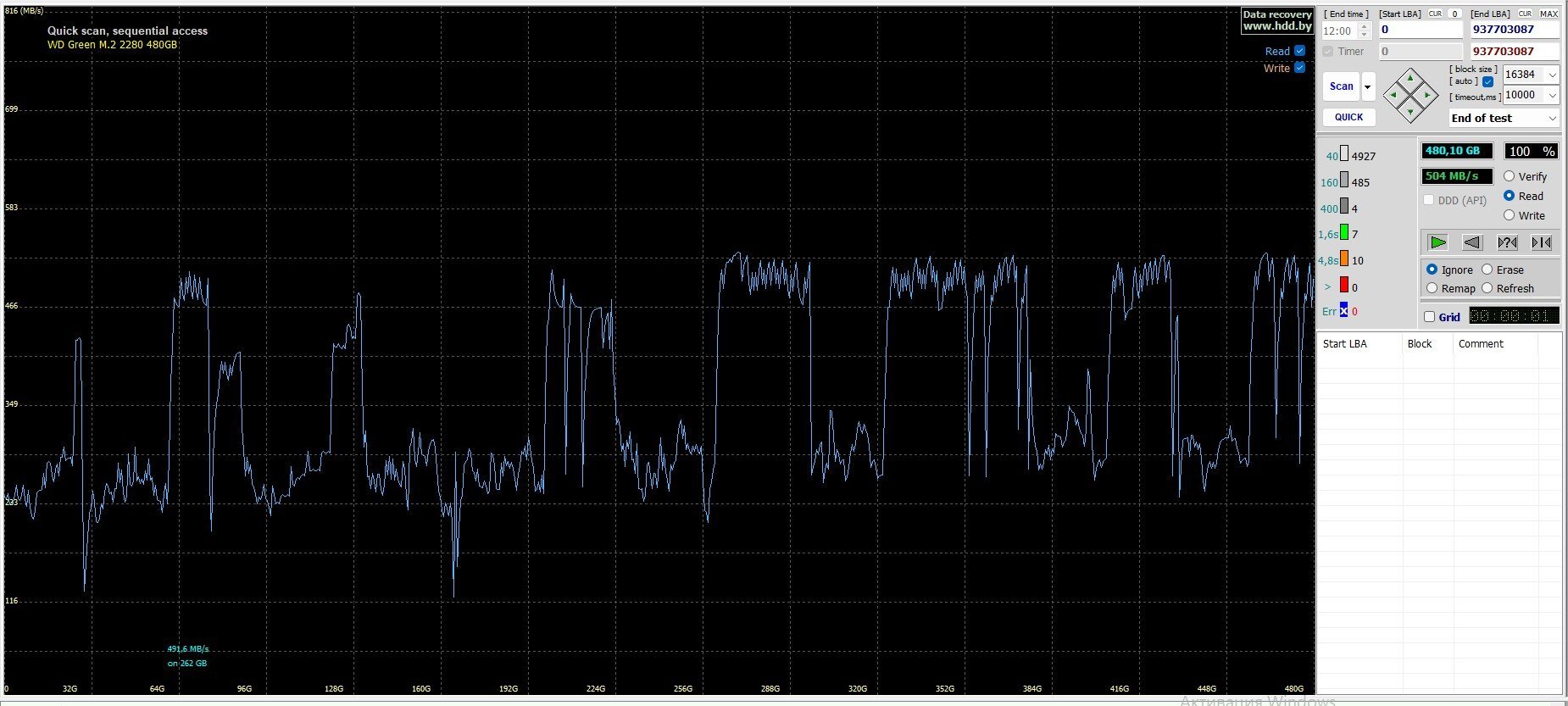The height and width of the screenshot is (706, 1568).
Task: Select the butterfly scan mode icon
Action: point(1541,242)
